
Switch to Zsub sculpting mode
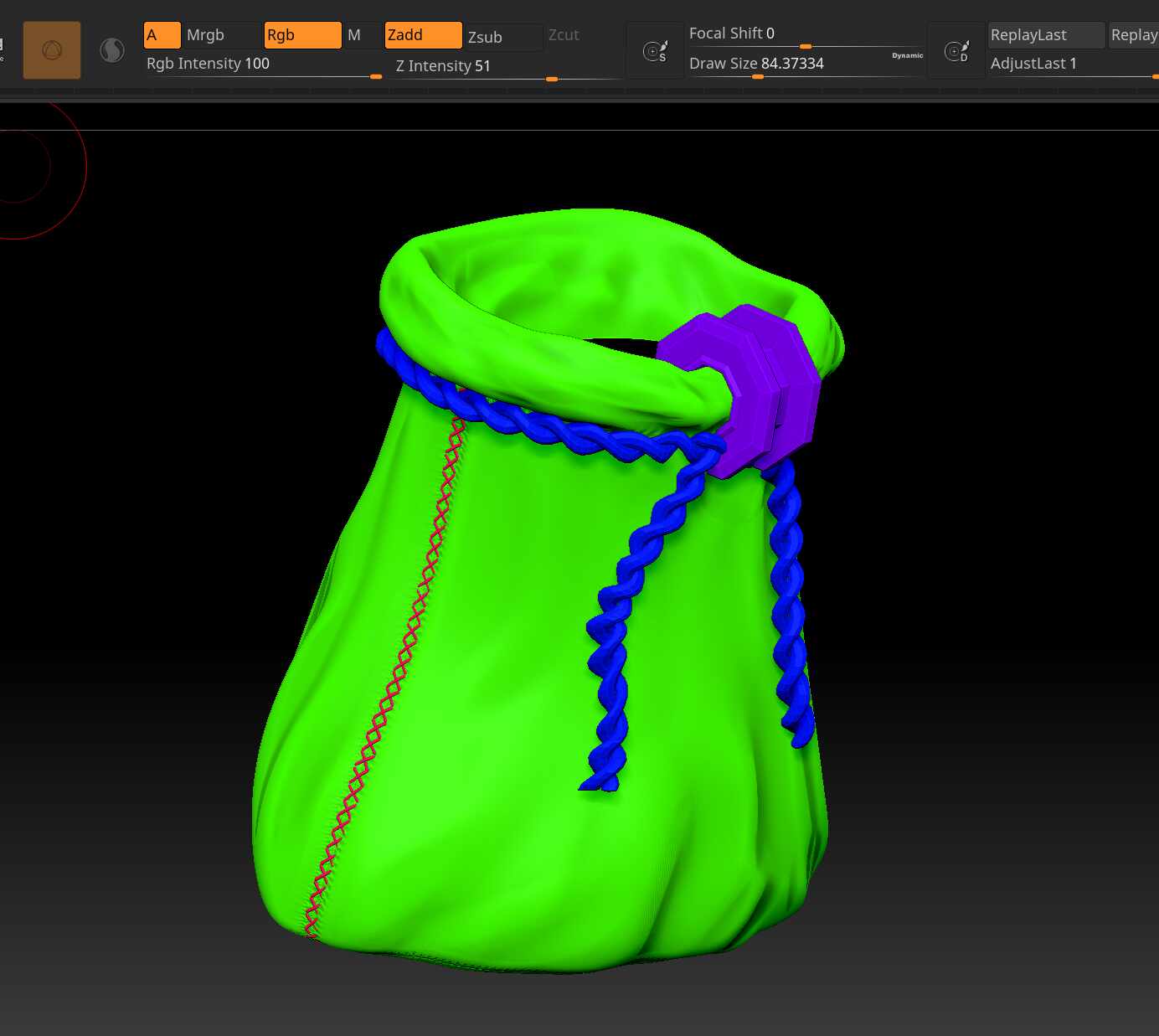pyautogui.click(x=503, y=37)
